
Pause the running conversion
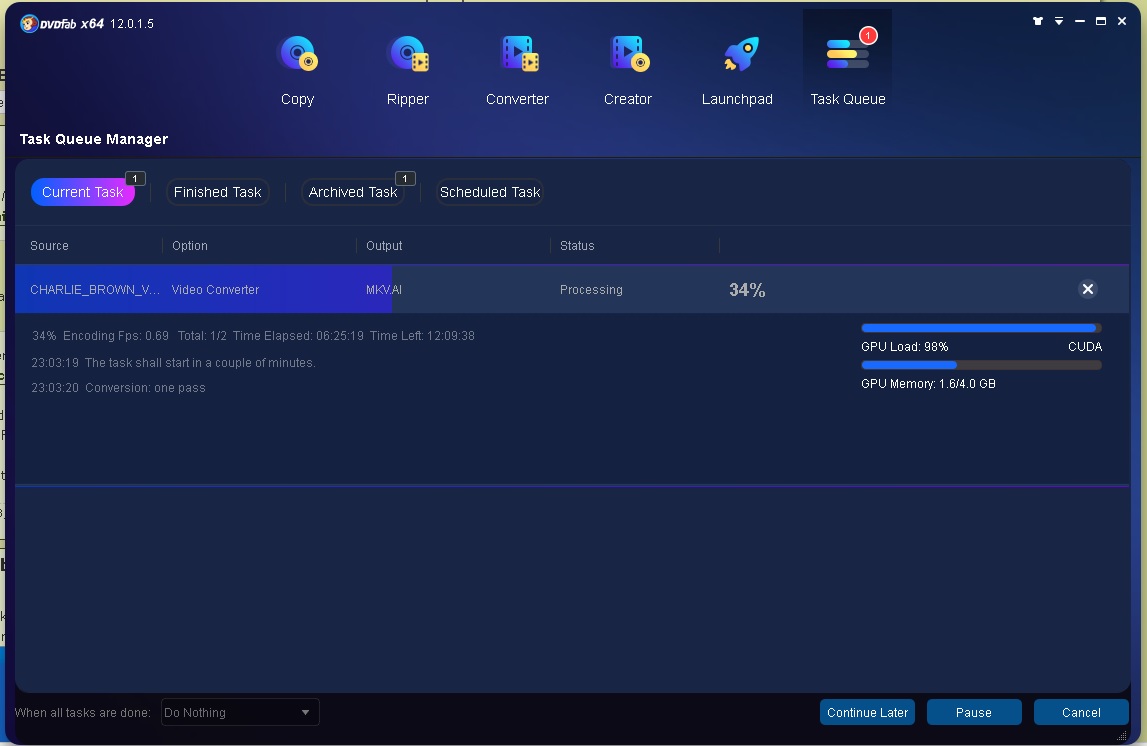[x=973, y=712]
